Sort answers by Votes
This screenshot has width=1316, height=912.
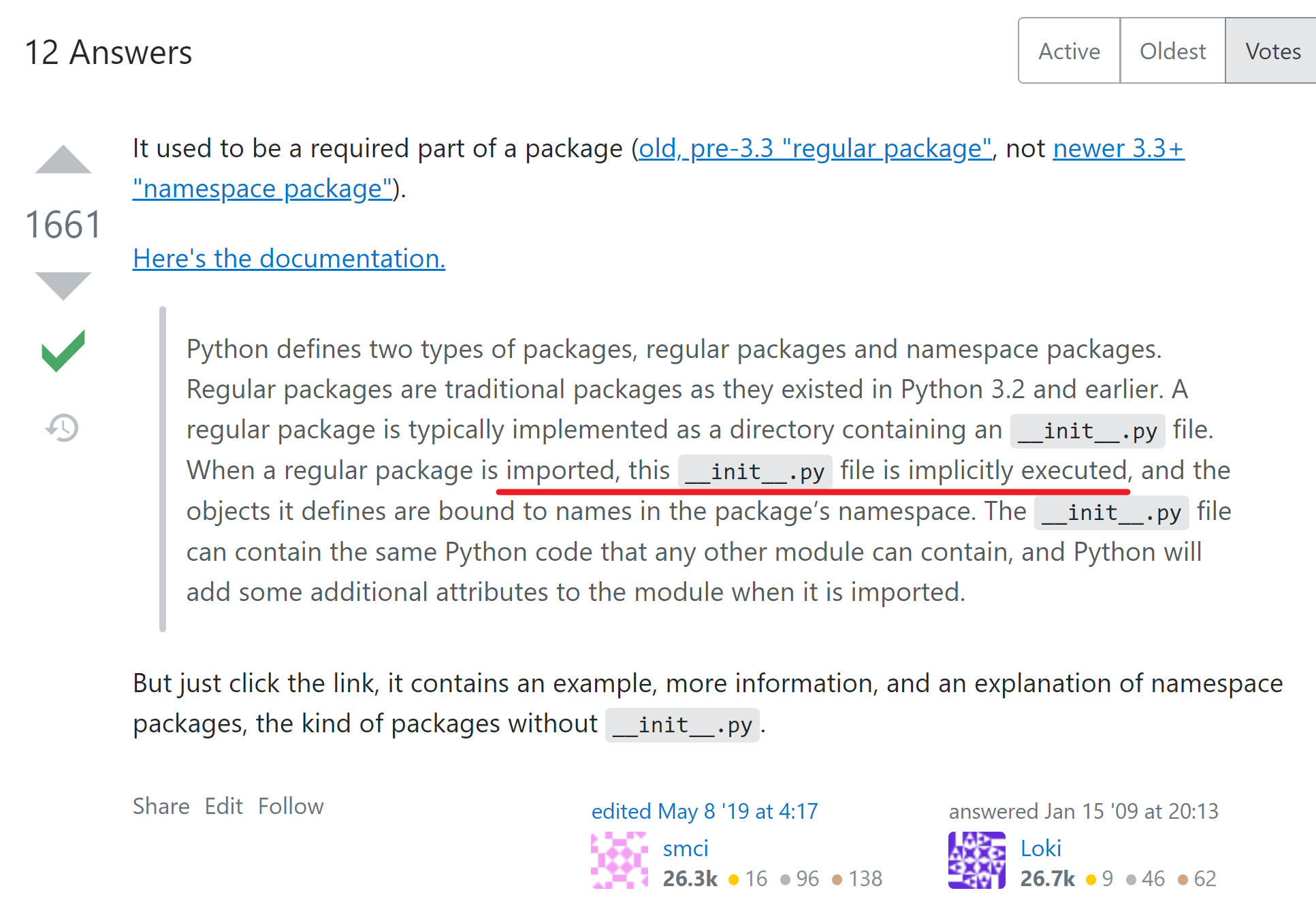click(1272, 51)
